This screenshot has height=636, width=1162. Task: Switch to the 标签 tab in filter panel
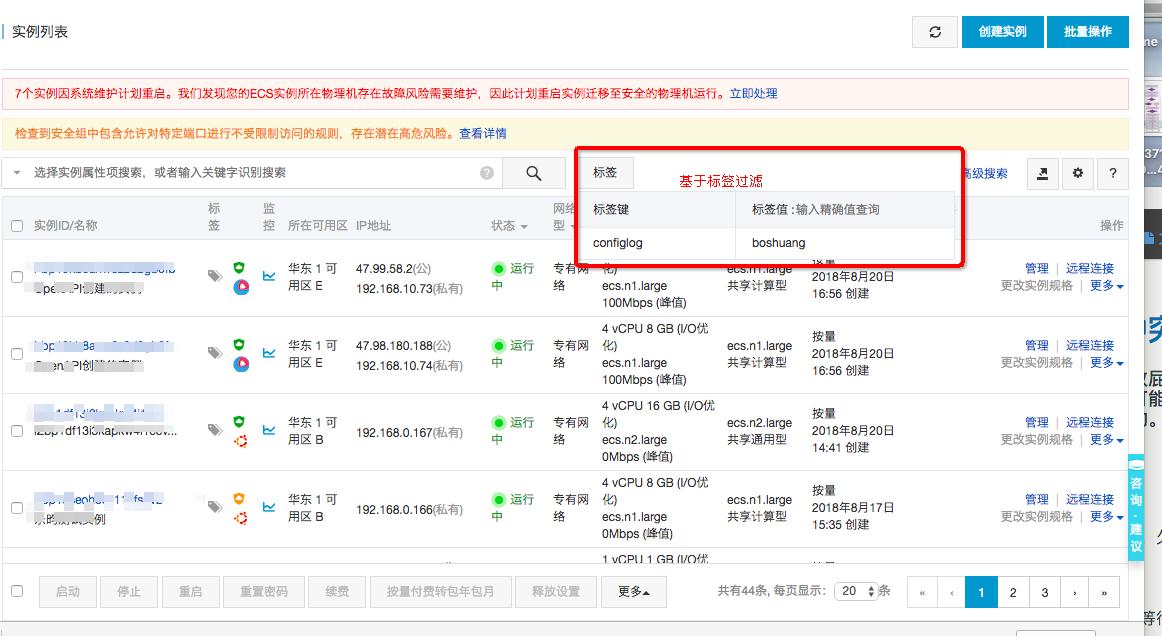[604, 172]
